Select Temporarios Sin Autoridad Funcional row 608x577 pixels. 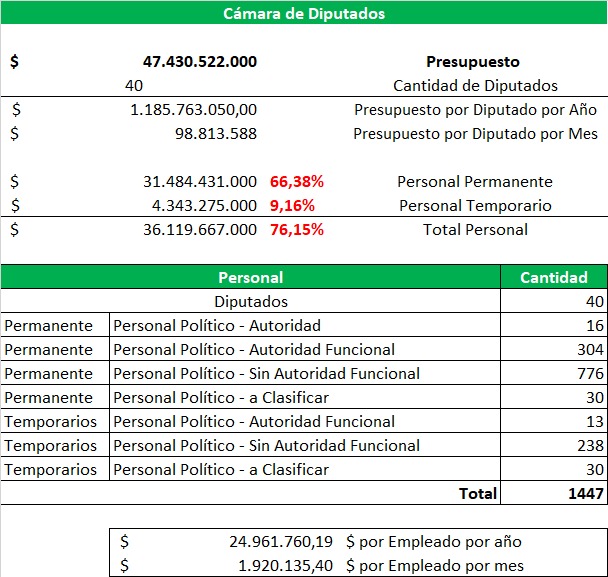tap(304, 446)
